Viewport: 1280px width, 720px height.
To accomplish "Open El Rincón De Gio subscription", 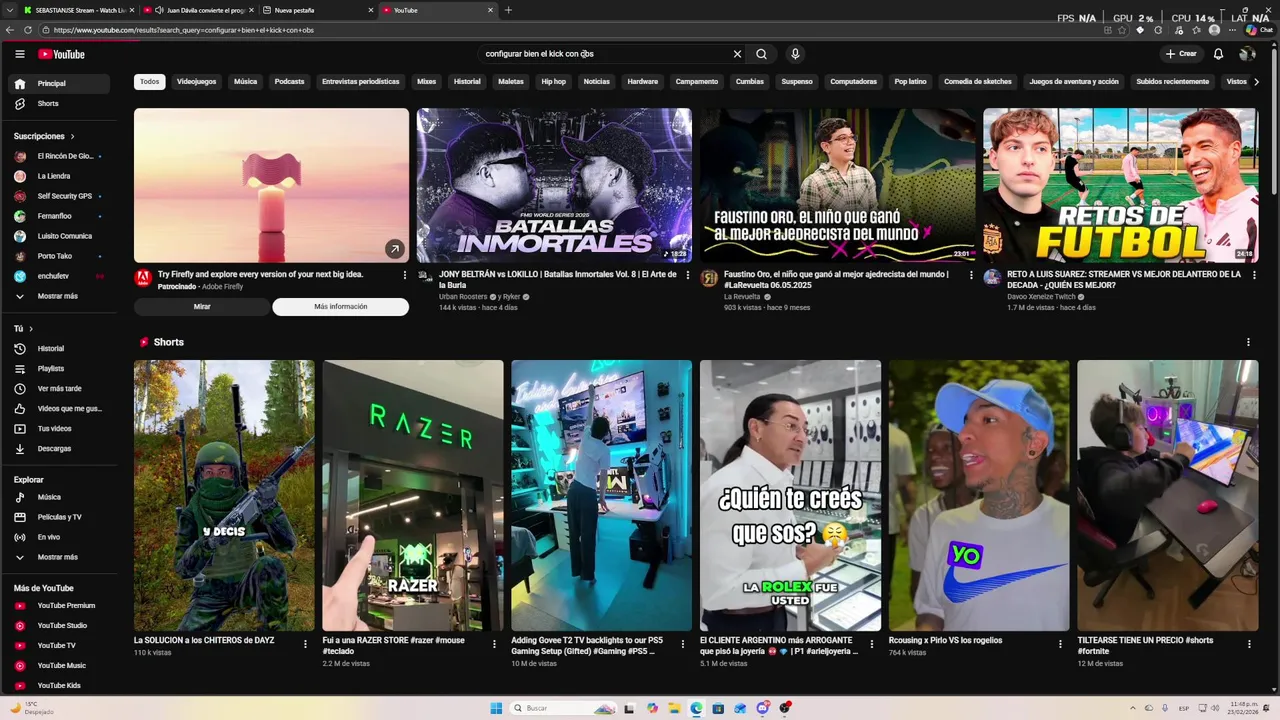I will pyautogui.click(x=61, y=157).
